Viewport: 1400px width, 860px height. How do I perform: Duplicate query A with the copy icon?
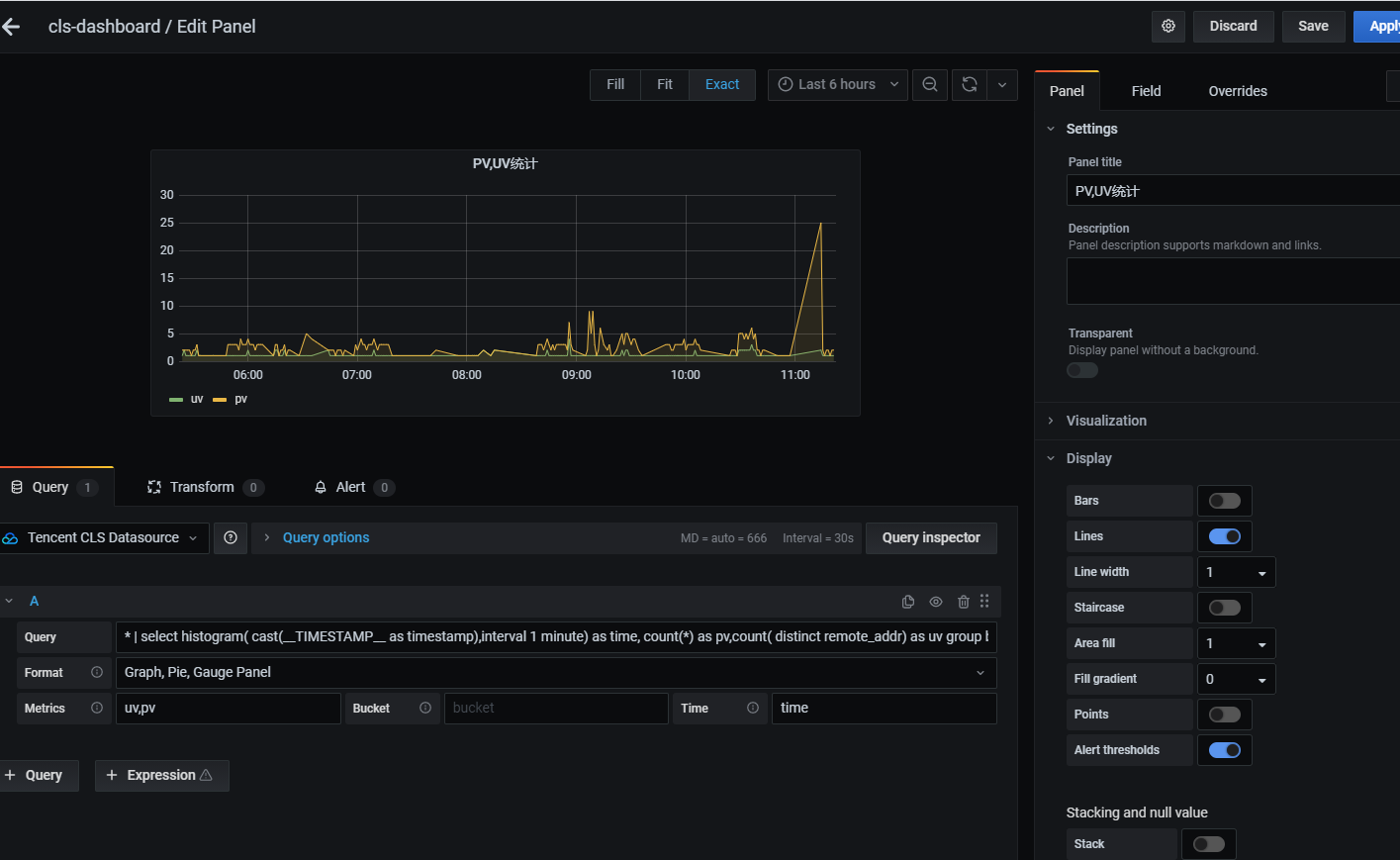coord(908,601)
